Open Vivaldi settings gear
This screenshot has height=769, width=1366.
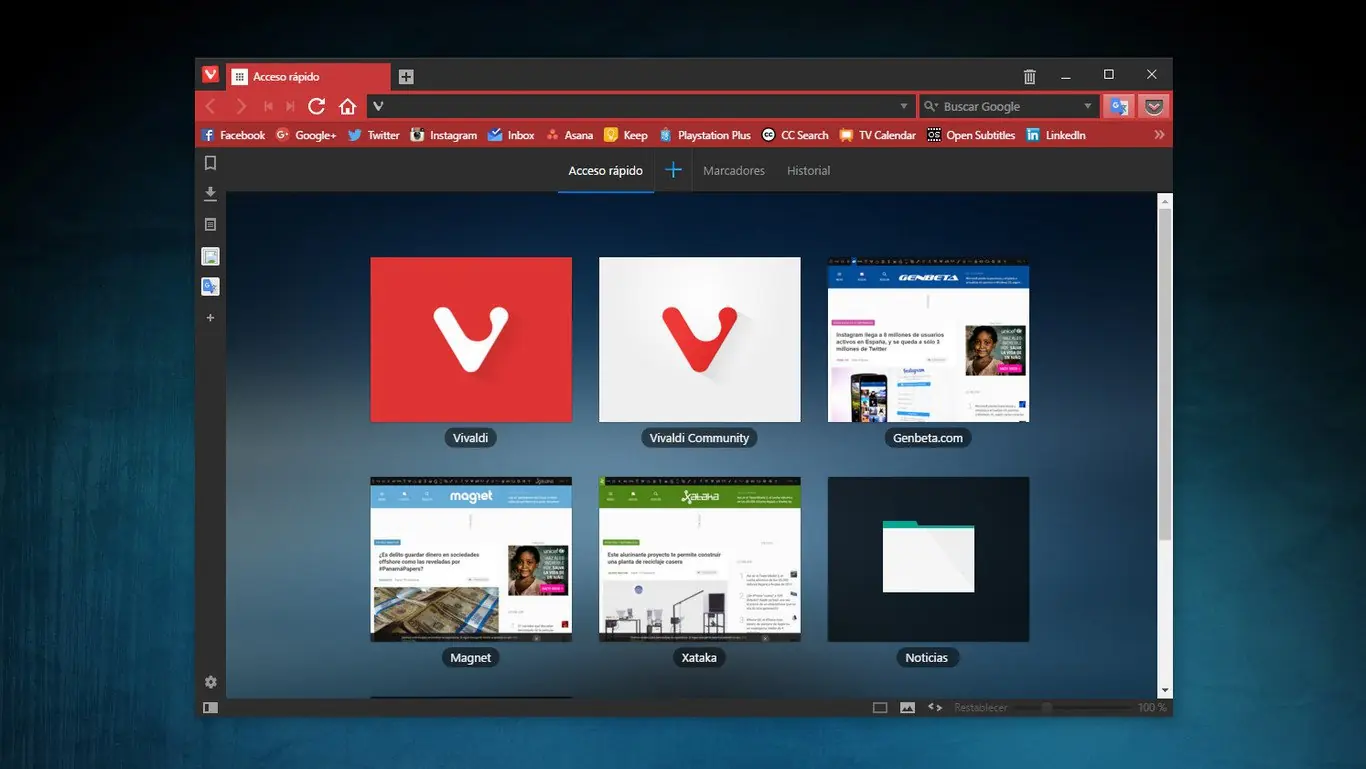(x=210, y=682)
